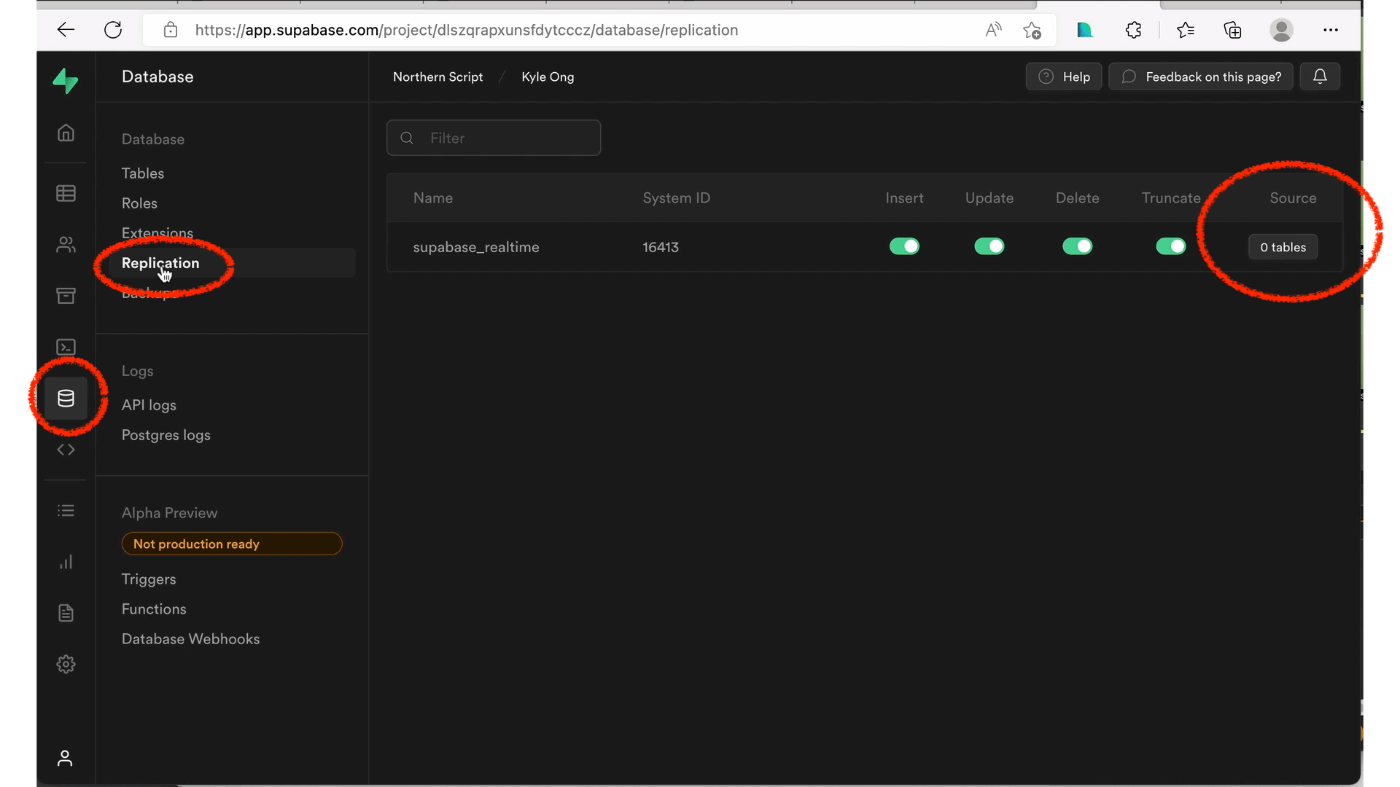Screen dimensions: 1400x787
Task: Click the Name column header
Action: 433,198
